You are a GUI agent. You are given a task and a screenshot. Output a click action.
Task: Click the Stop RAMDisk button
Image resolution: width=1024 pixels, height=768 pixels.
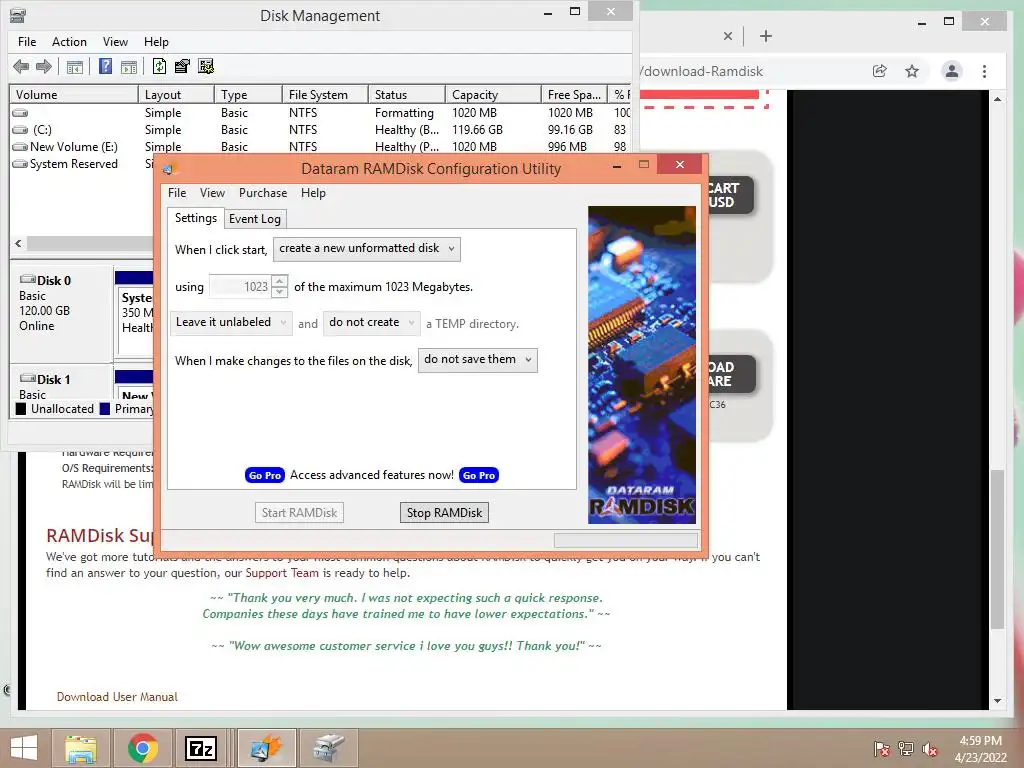[444, 513]
